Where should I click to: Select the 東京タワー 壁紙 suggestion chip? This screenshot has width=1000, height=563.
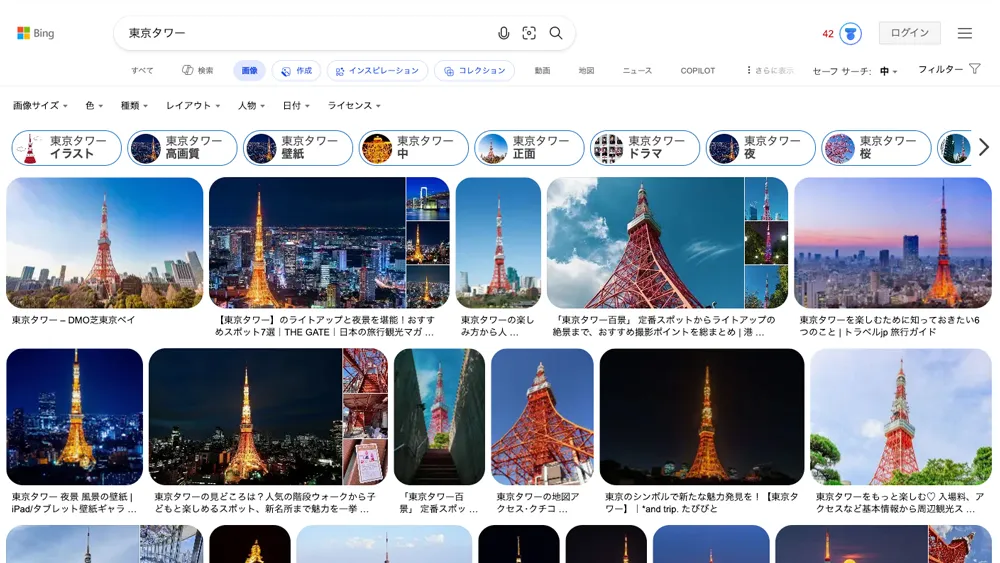pyautogui.click(x=298, y=148)
